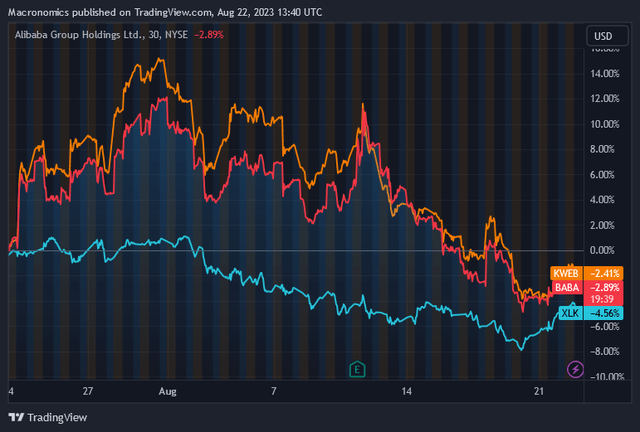Click the 14.00% axis label

[604, 73]
